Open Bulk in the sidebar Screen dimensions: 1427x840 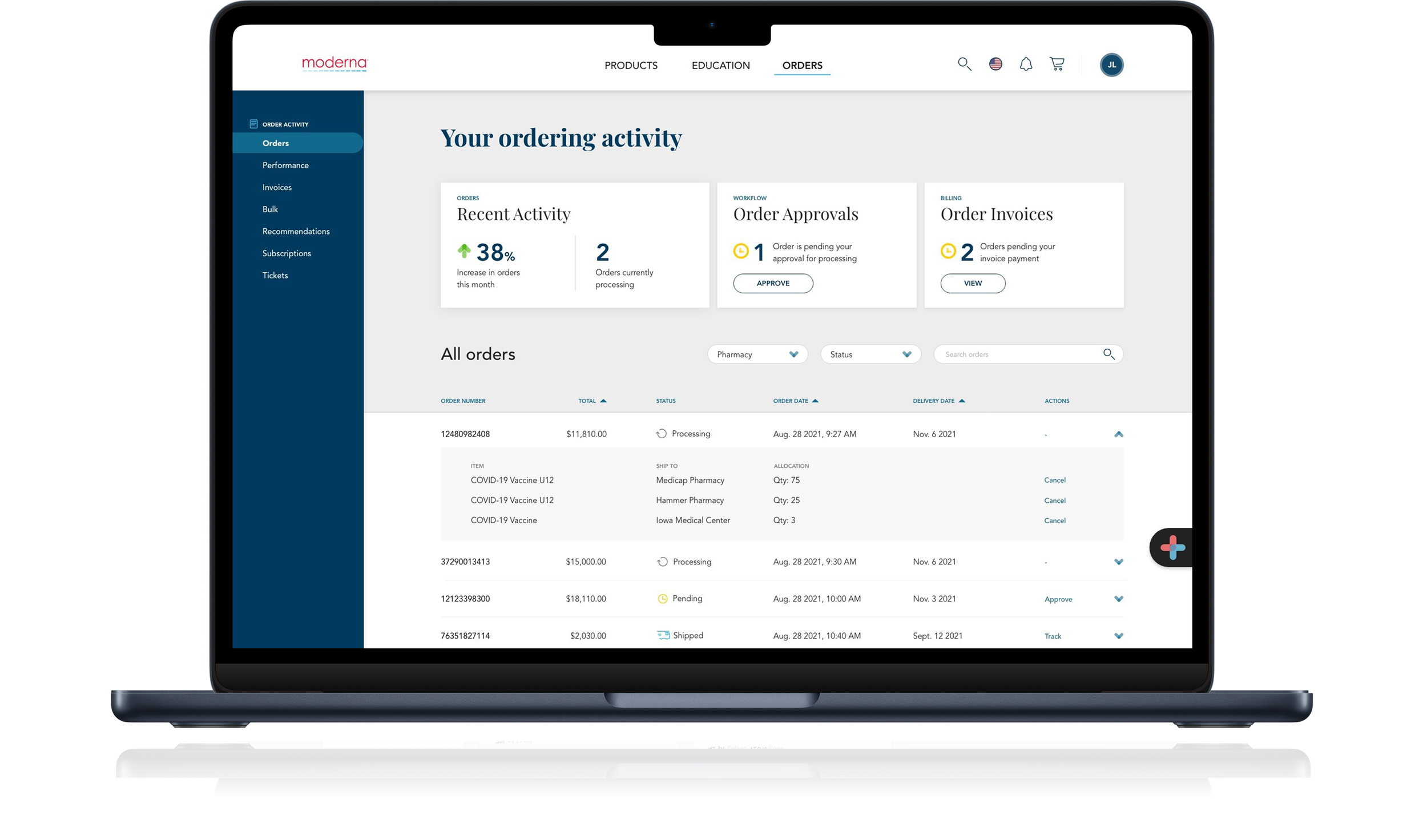(x=270, y=209)
